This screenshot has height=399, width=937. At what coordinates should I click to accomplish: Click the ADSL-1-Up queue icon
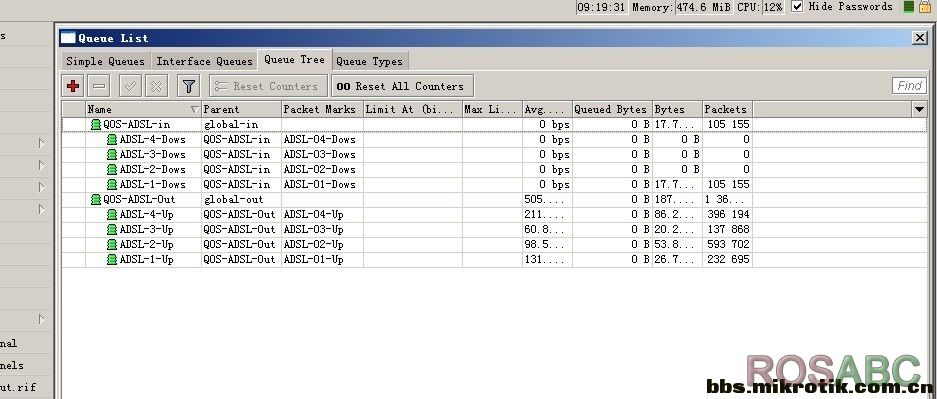click(112, 259)
